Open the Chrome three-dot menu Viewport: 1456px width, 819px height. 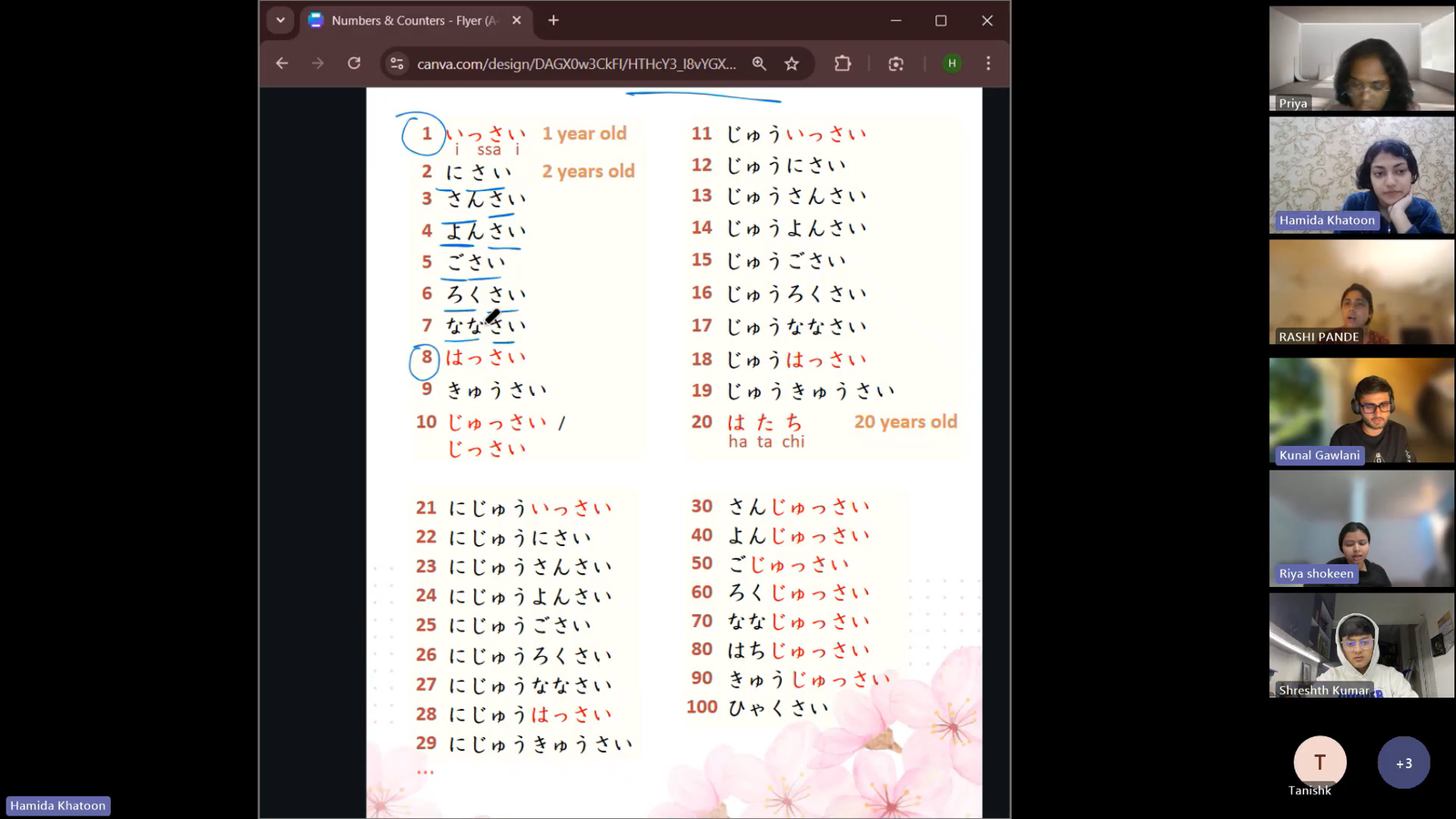click(988, 64)
